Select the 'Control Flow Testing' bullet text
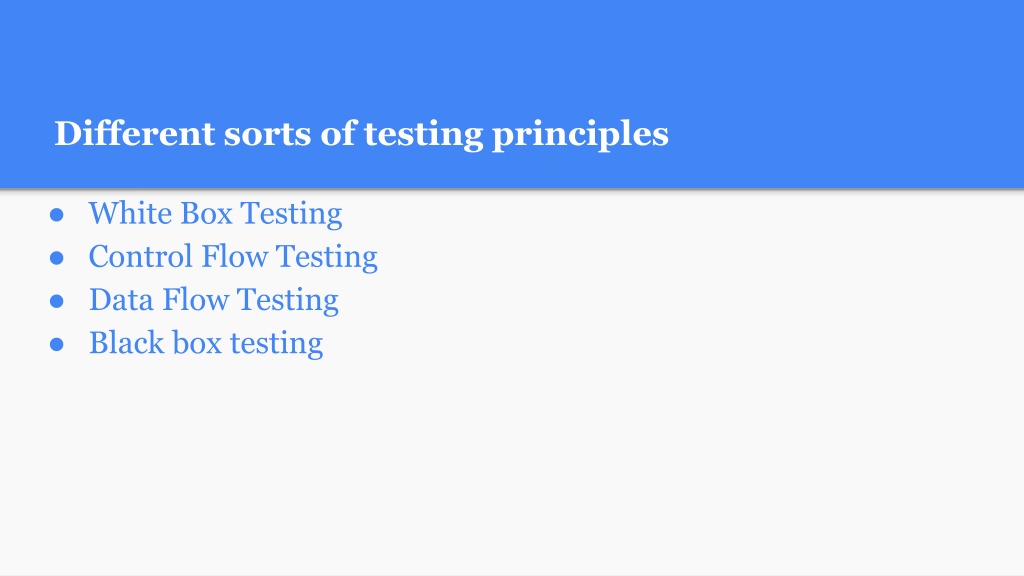The width and height of the screenshot is (1024, 576). 233,257
